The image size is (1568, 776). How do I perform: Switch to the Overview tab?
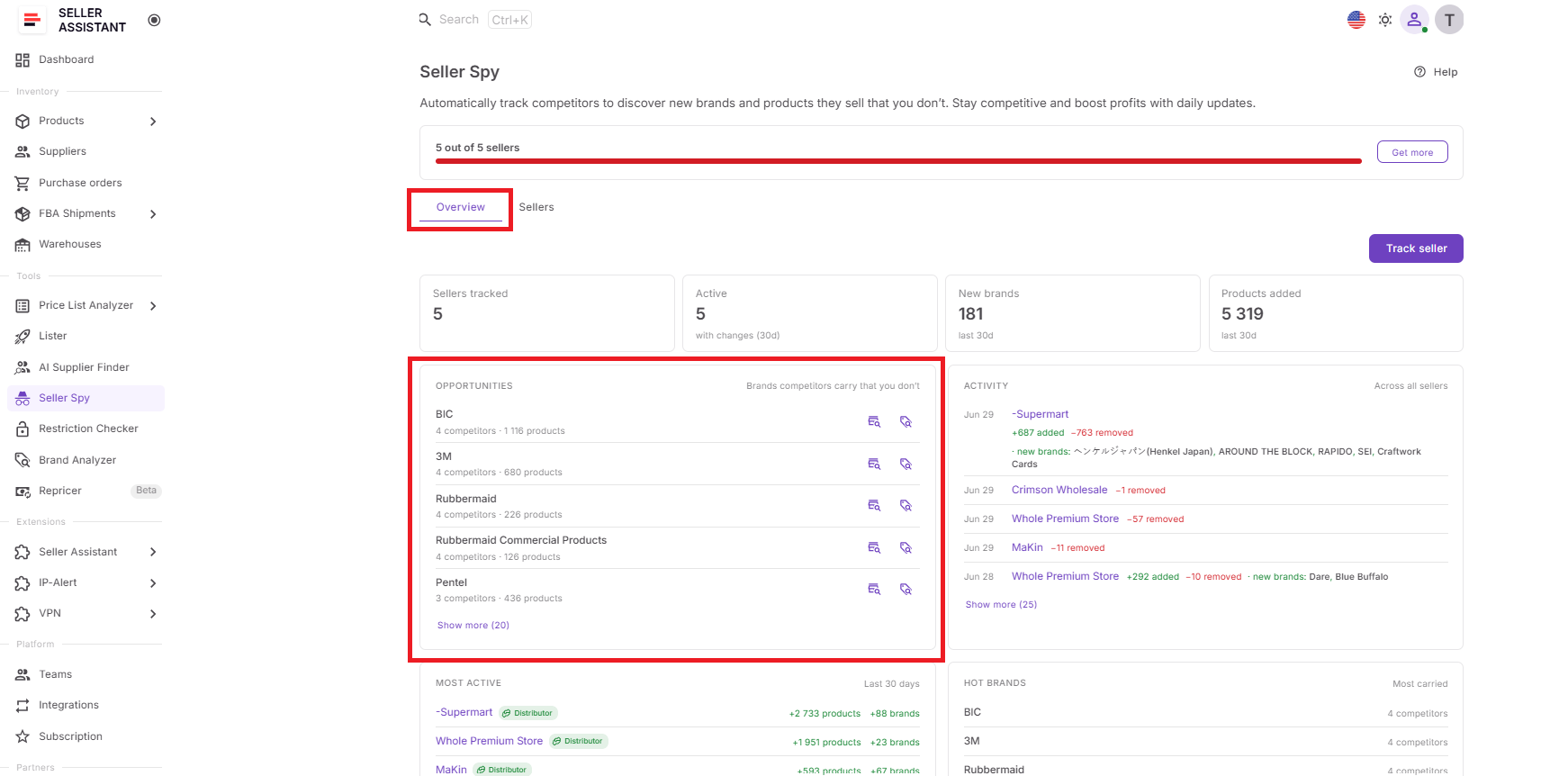[x=461, y=208]
